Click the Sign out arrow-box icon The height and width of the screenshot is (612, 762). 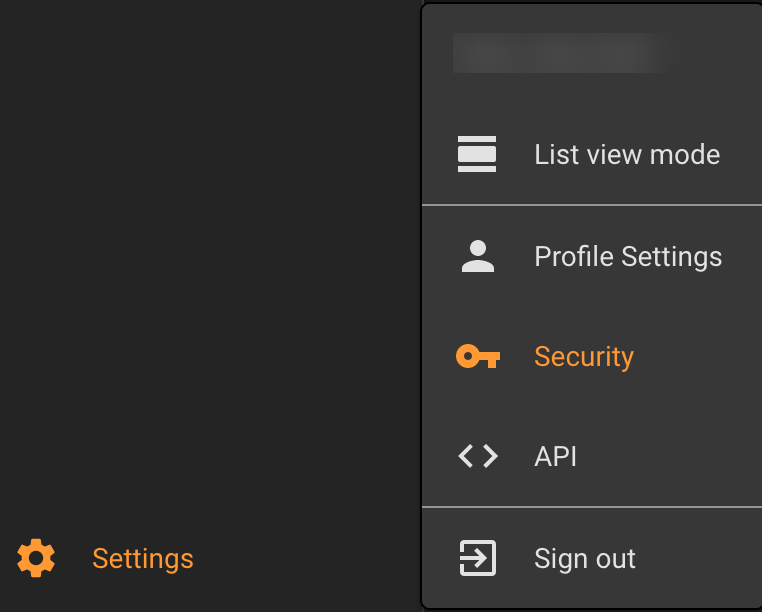click(478, 558)
